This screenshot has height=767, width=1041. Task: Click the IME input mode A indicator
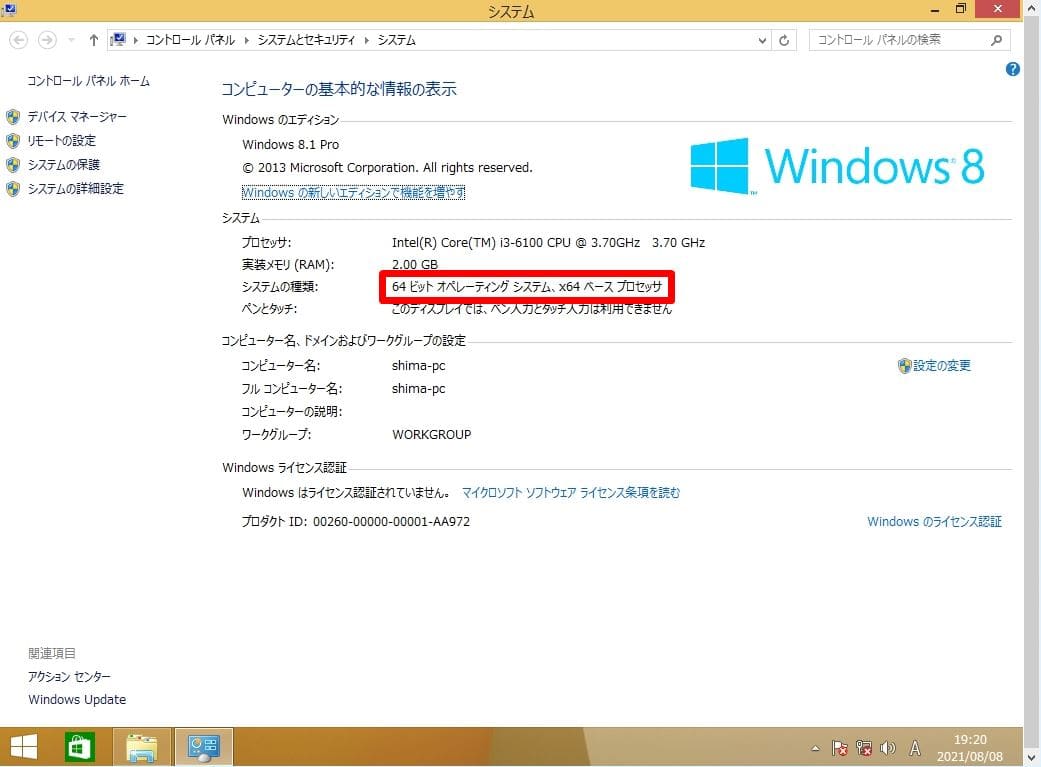click(x=915, y=748)
